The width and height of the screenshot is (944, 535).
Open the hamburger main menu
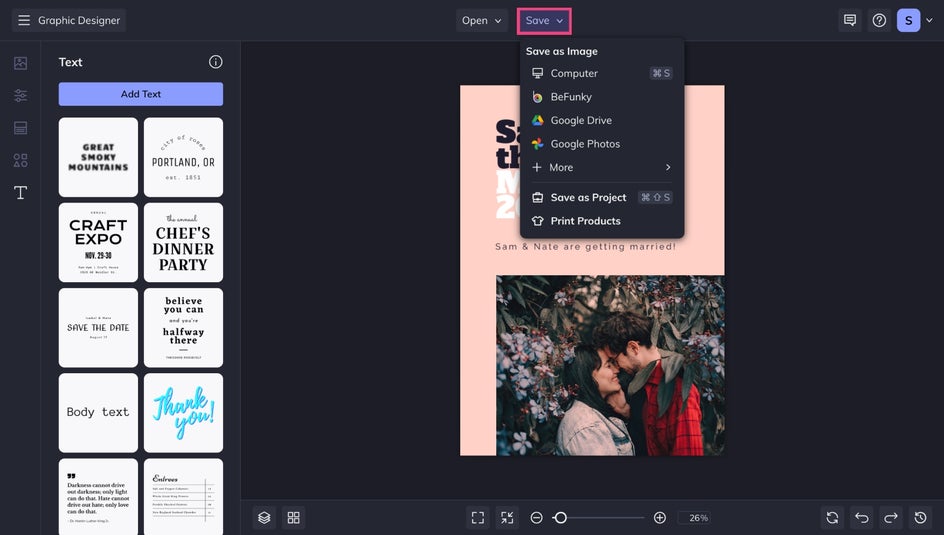pos(24,20)
